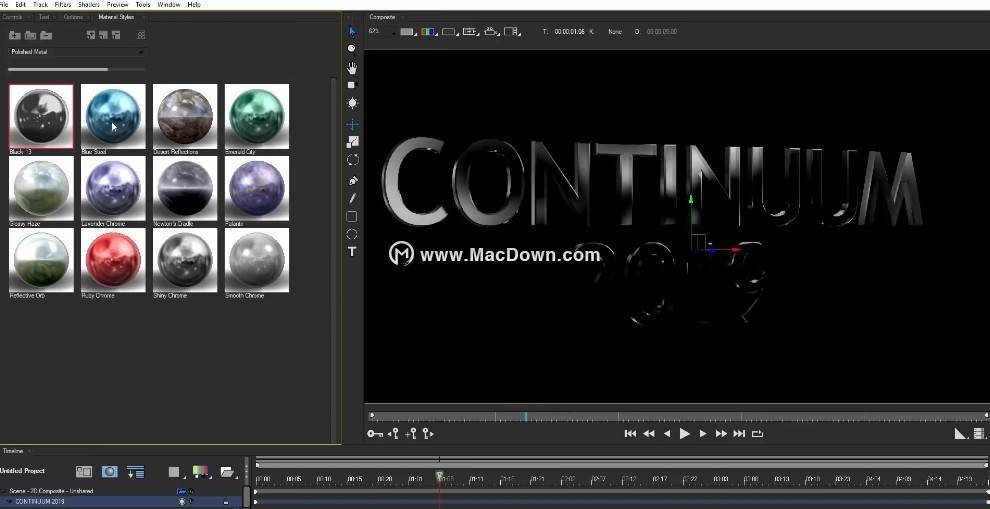Click the add folder icon in Material Styles
This screenshot has height=509, width=990.
15,35
